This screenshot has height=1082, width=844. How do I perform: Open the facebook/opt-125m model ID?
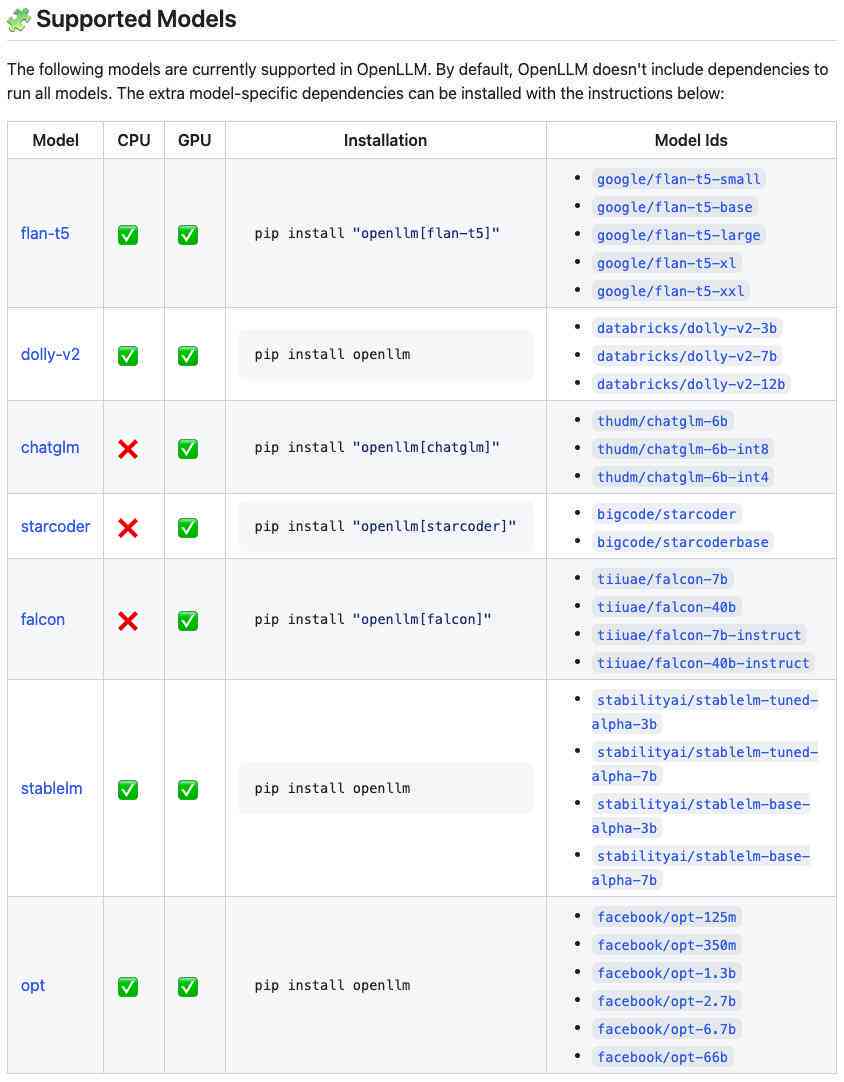tap(666, 917)
